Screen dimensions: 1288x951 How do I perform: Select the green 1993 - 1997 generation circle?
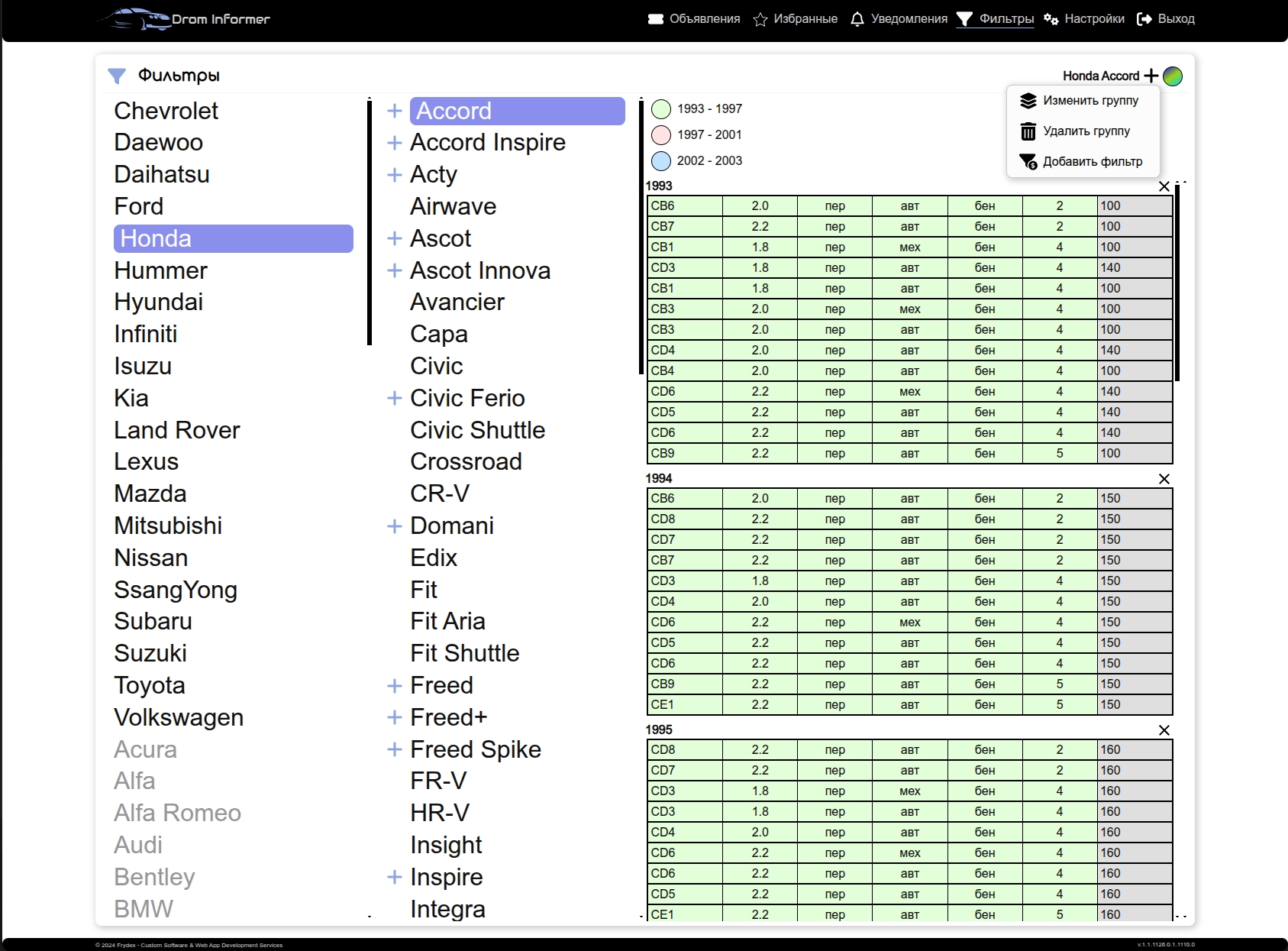[x=661, y=109]
